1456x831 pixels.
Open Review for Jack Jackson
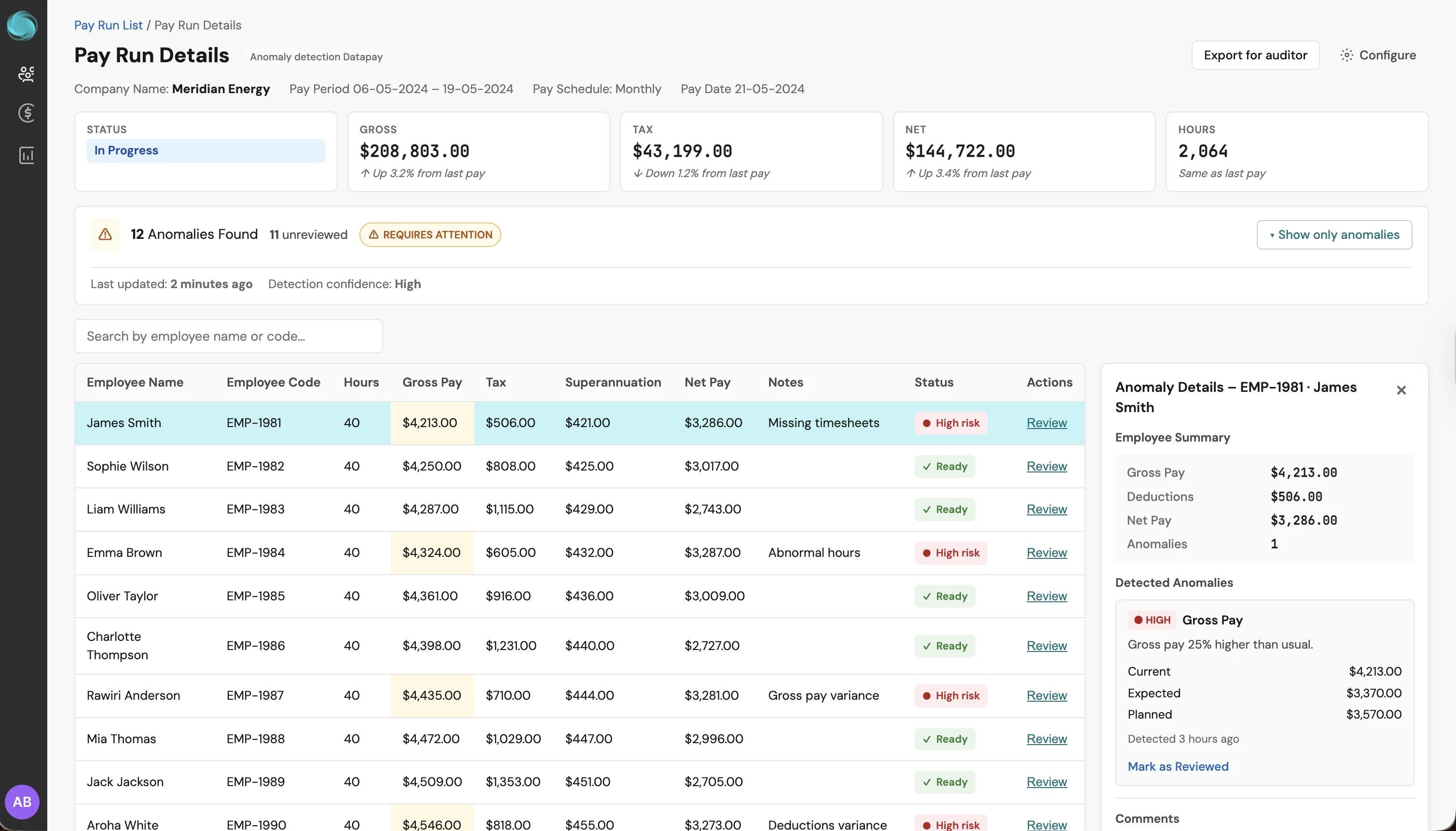[1046, 782]
